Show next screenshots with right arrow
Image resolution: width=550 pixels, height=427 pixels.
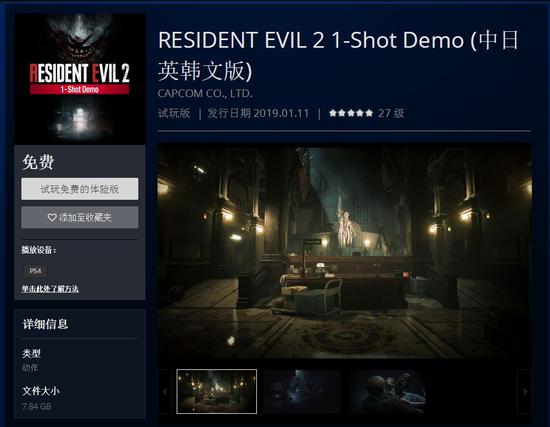[525, 392]
